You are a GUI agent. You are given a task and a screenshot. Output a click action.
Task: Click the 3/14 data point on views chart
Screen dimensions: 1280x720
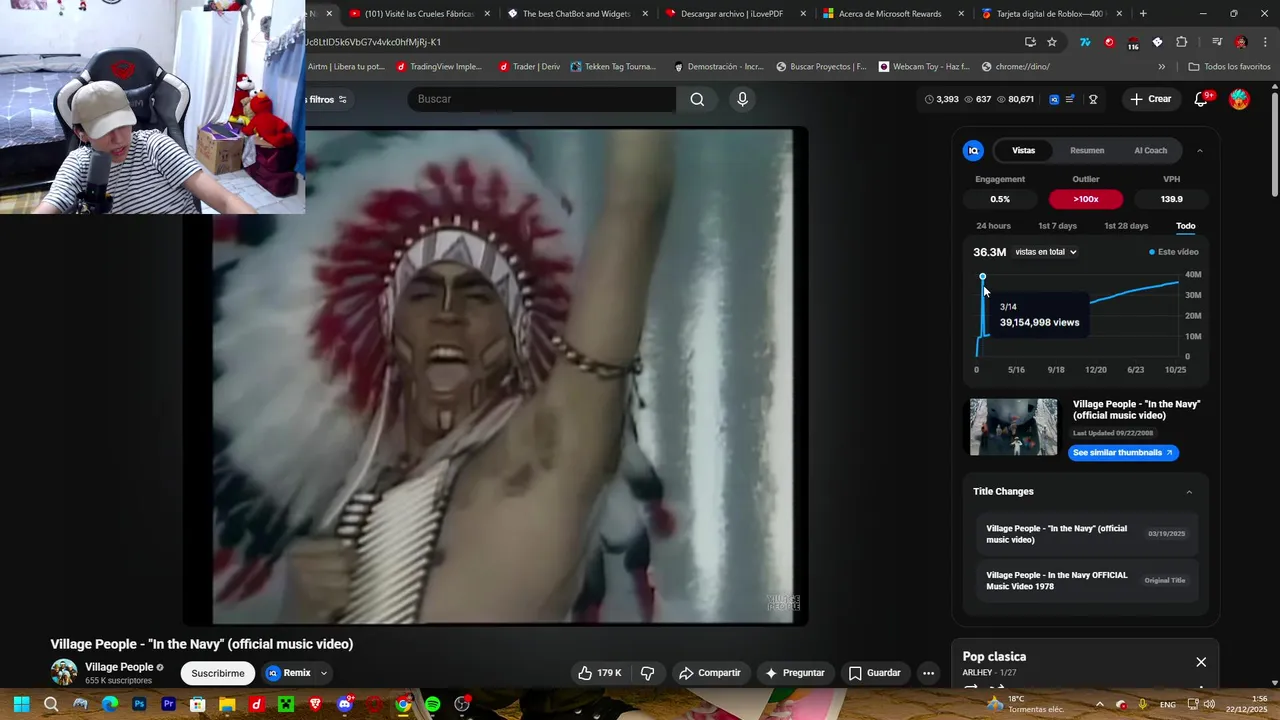982,277
